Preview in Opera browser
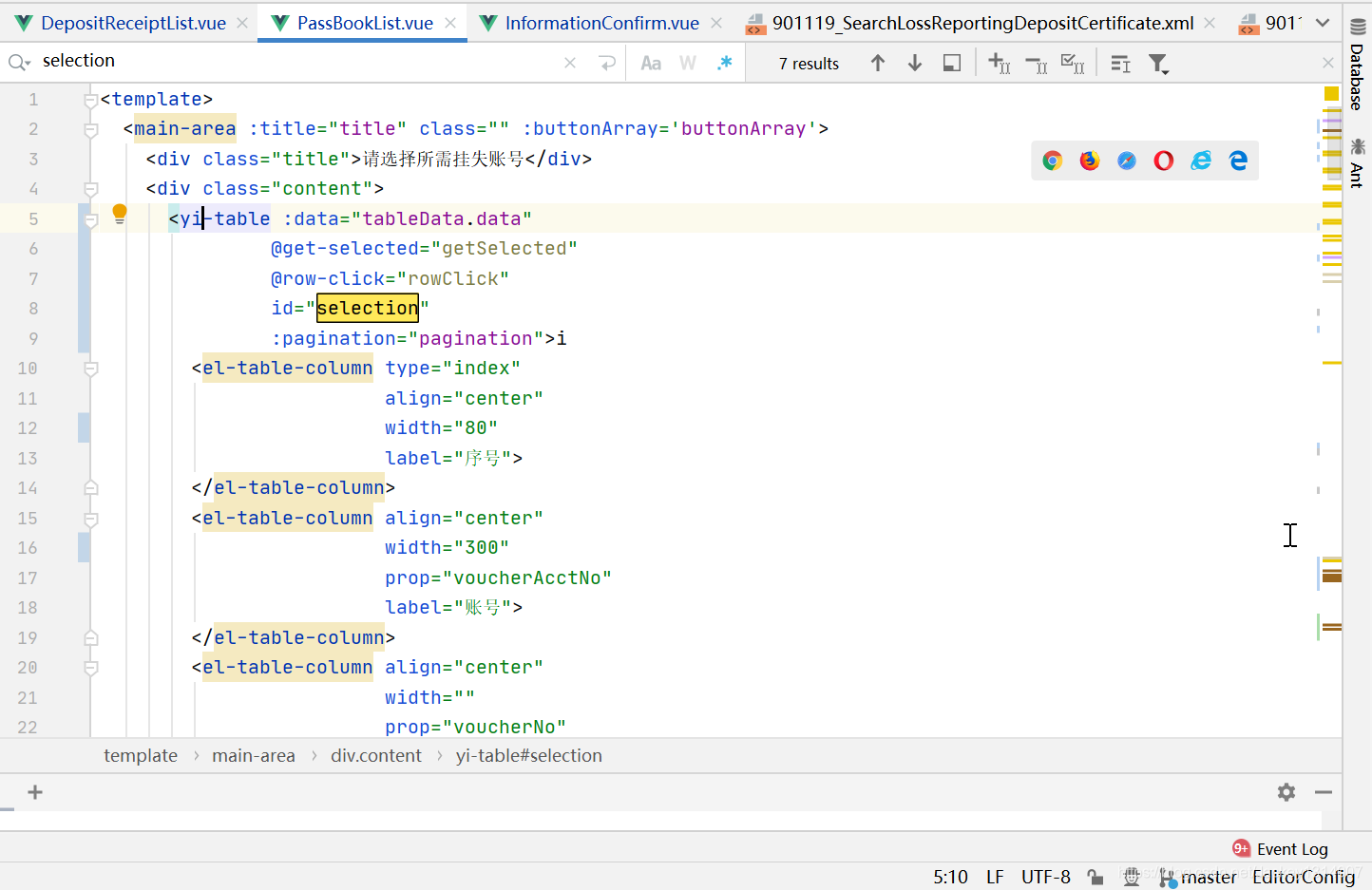Screen dimensions: 1372x890 click(x=1164, y=161)
